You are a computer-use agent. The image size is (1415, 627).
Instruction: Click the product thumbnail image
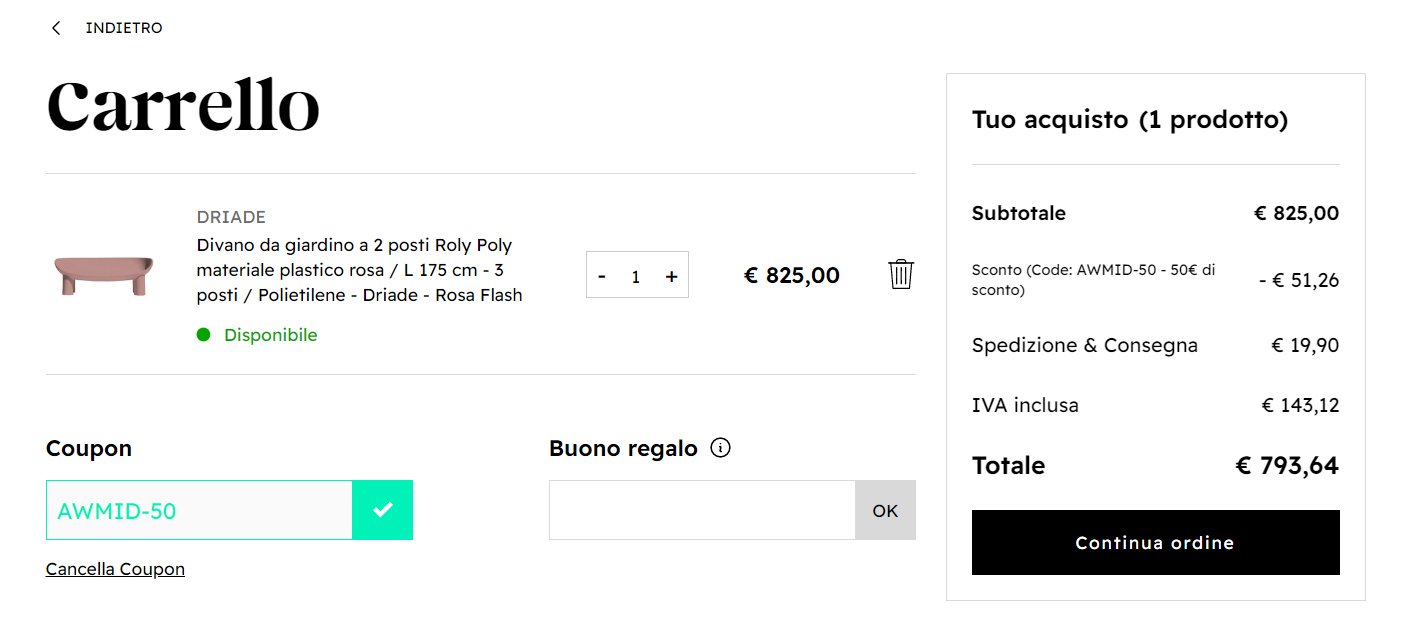103,273
